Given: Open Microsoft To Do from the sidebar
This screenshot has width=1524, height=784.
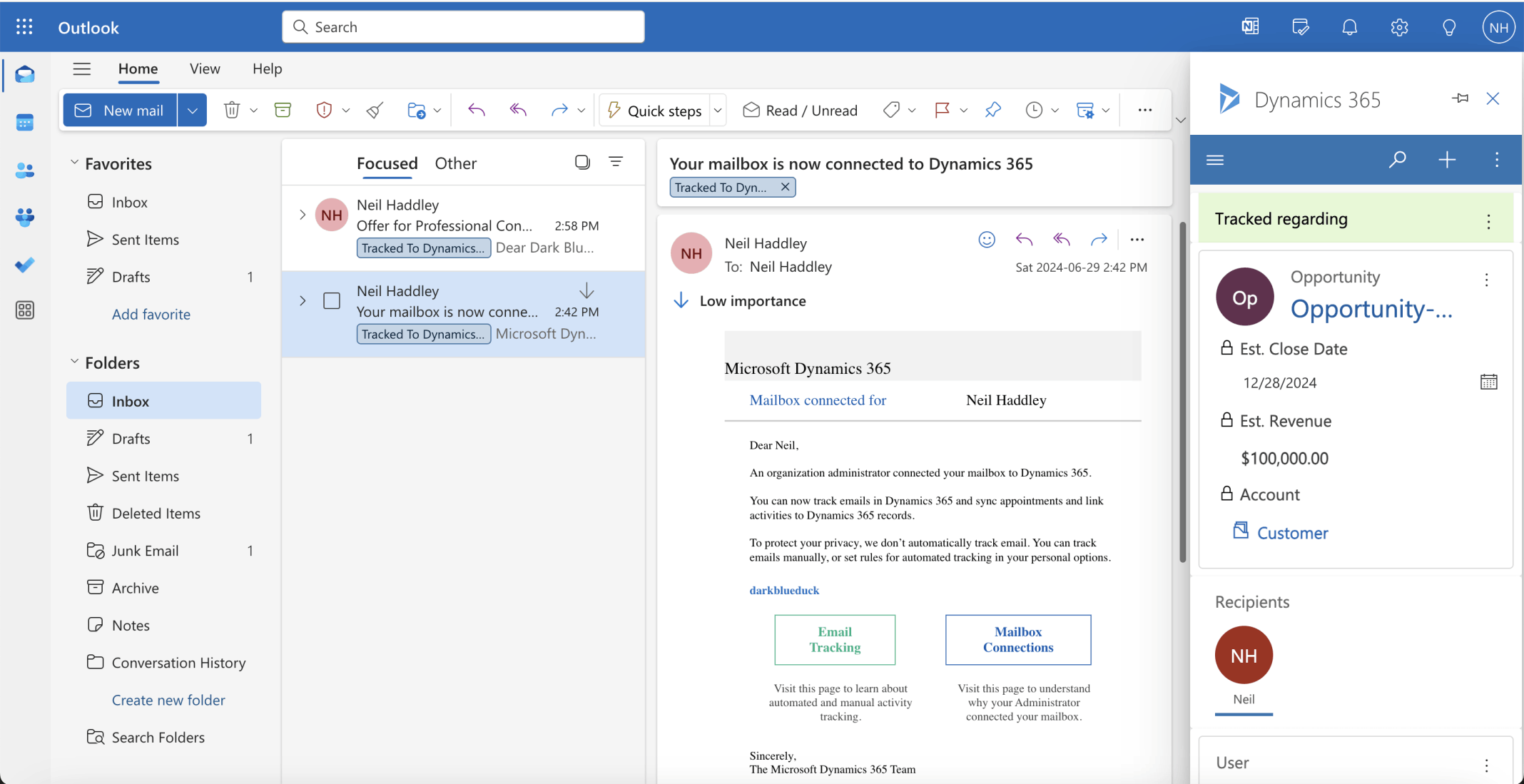Looking at the screenshot, I should 24,265.
